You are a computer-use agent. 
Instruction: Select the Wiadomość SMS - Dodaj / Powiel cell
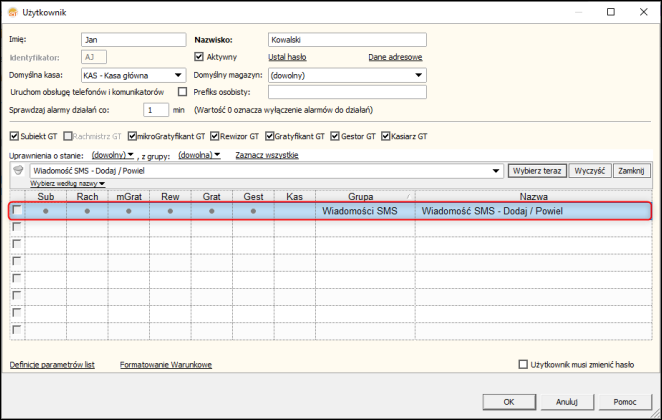pyautogui.click(x=534, y=211)
